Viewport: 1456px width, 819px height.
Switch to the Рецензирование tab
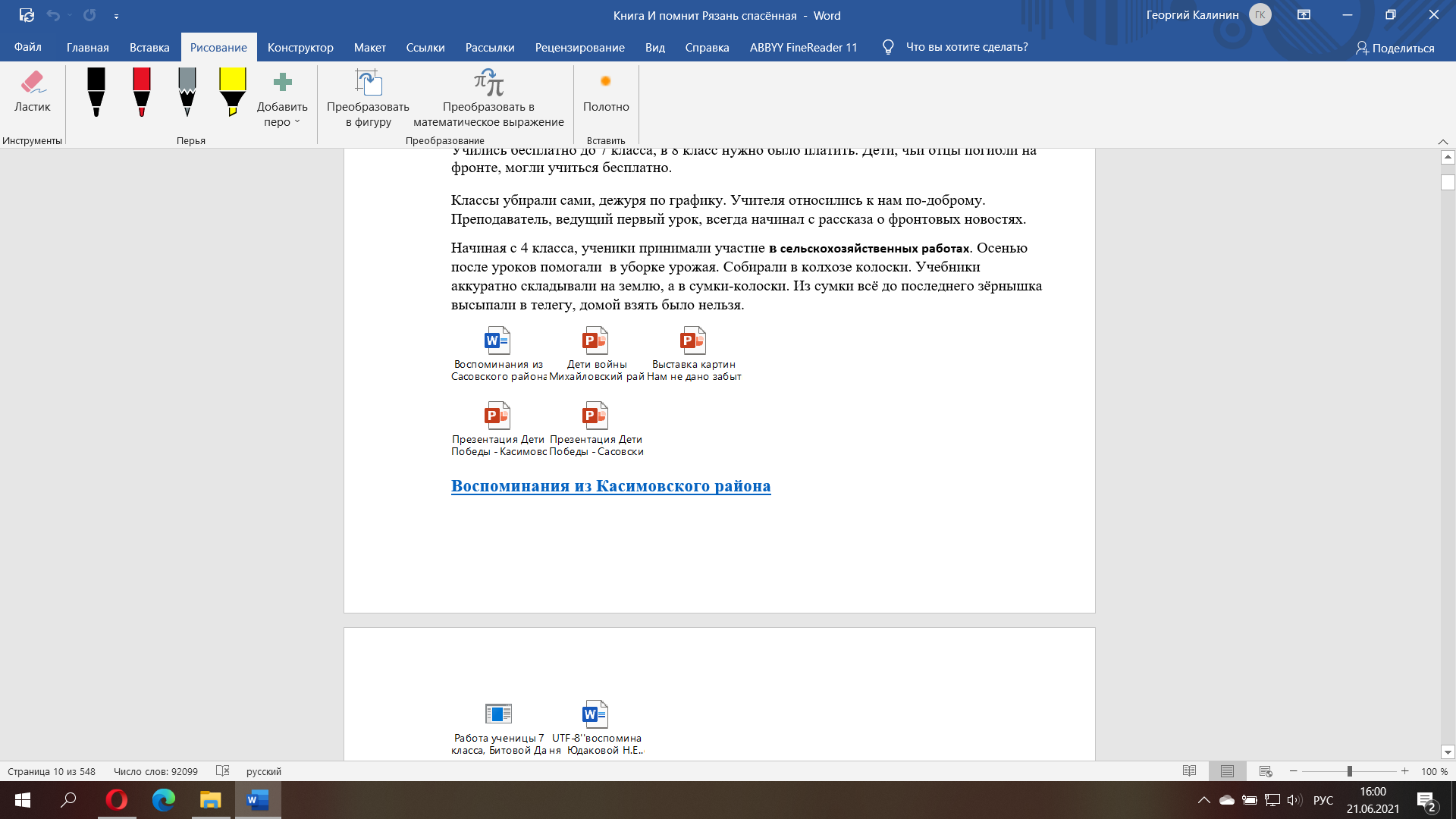(x=580, y=47)
